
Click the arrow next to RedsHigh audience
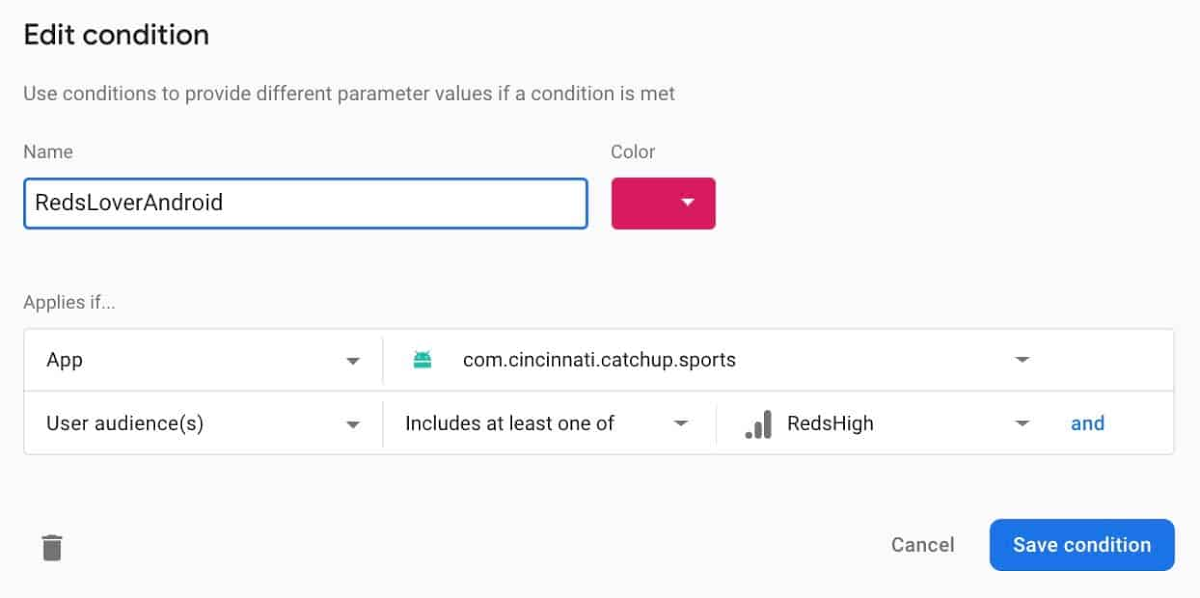[1022, 424]
